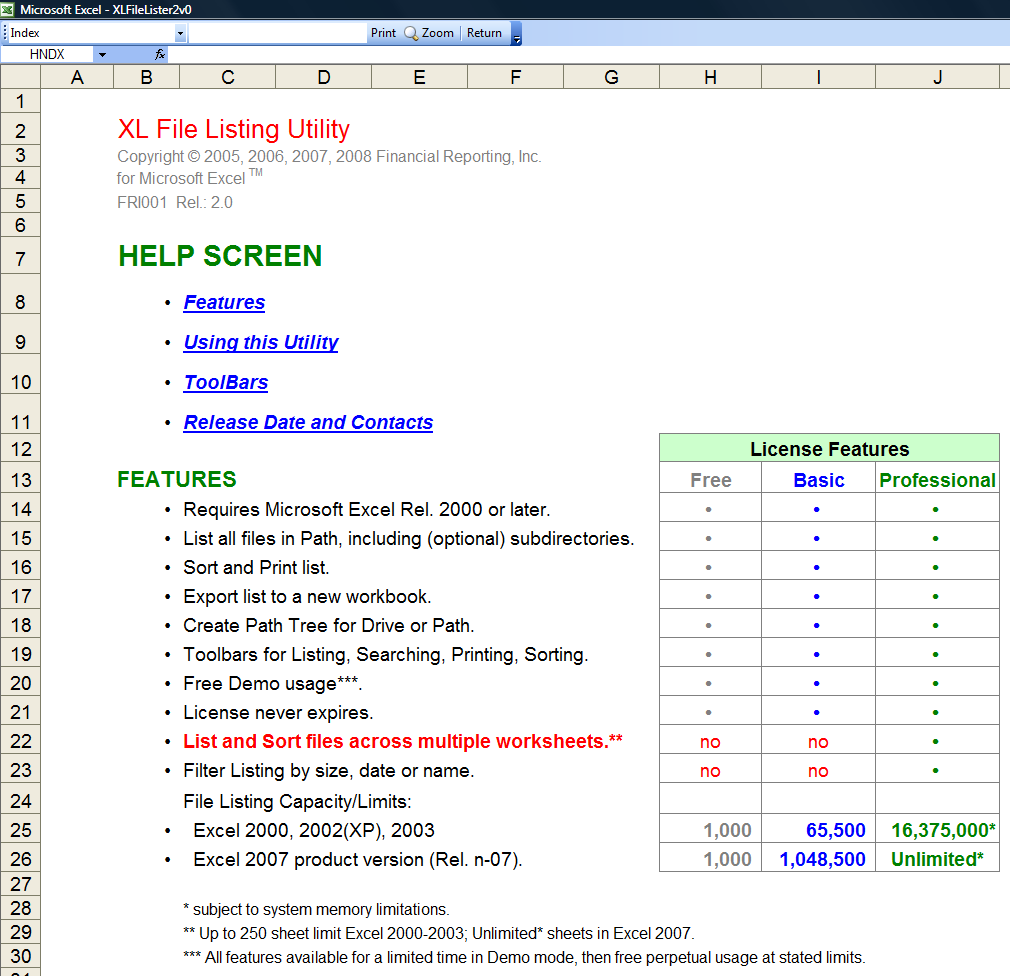Click 'Export list to a new workbook.'
This screenshot has width=1010, height=976.
click(x=307, y=597)
